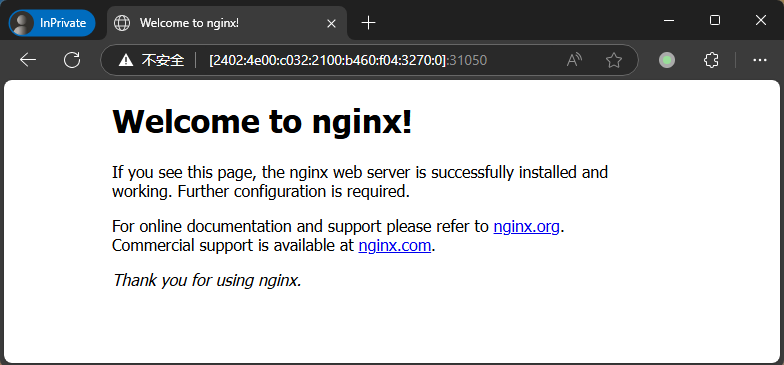Close the 'Welcome to nginx!' tab
Screen dimensions: 784x365
pyautogui.click(x=331, y=23)
